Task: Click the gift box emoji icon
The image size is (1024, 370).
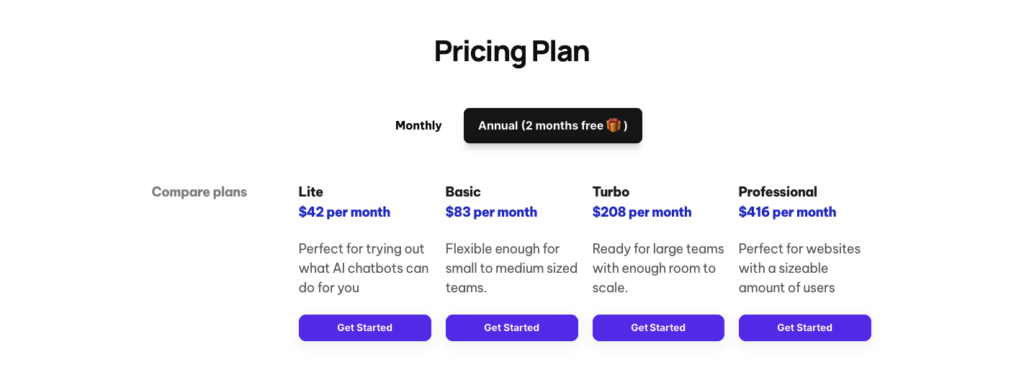Action: coord(613,125)
